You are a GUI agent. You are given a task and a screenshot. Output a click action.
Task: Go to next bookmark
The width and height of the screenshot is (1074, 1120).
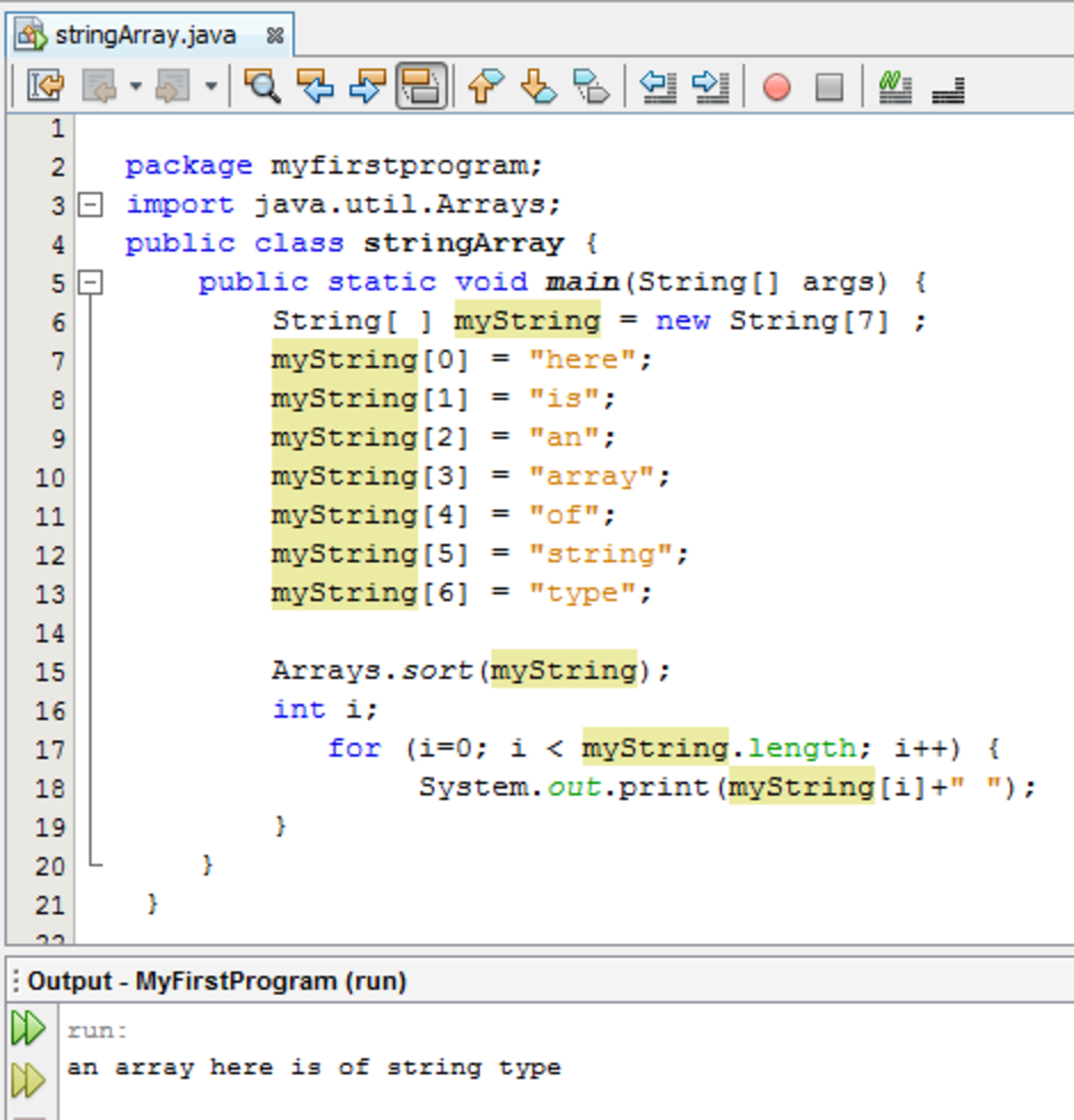click(538, 87)
